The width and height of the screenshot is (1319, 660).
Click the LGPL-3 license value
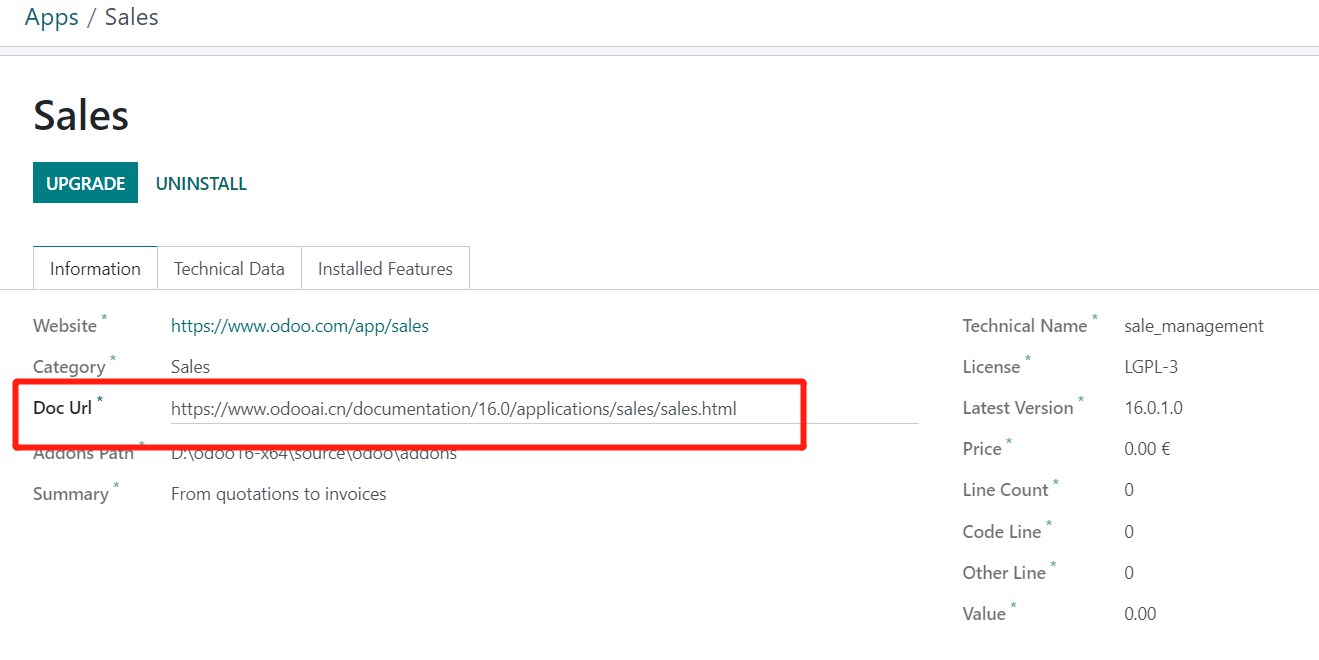1150,367
